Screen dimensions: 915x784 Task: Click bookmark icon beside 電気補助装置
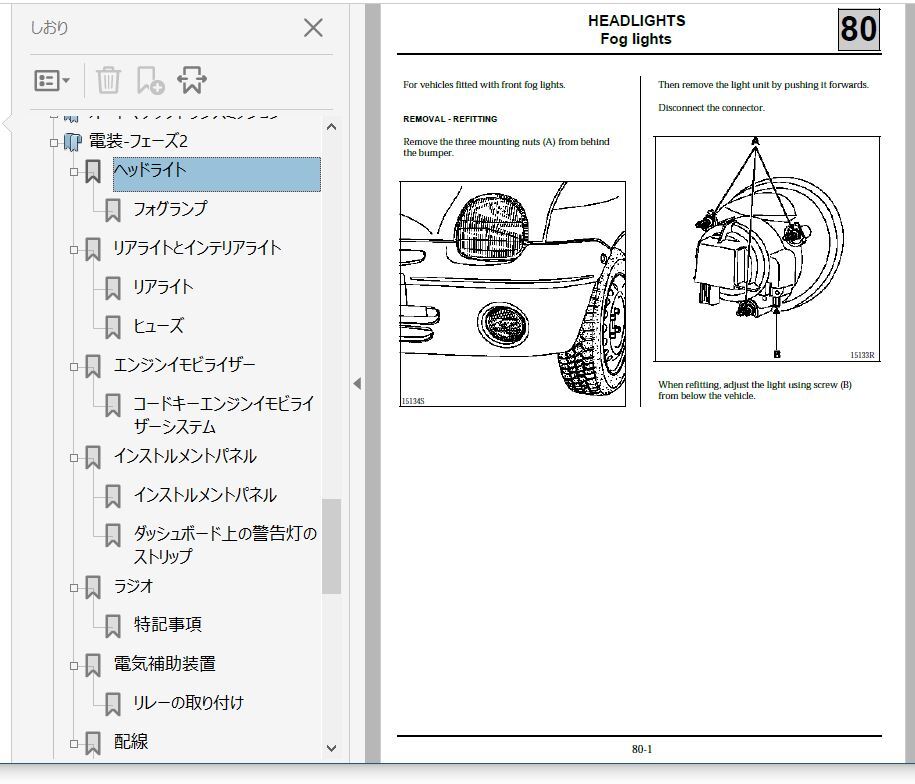pyautogui.click(x=93, y=665)
